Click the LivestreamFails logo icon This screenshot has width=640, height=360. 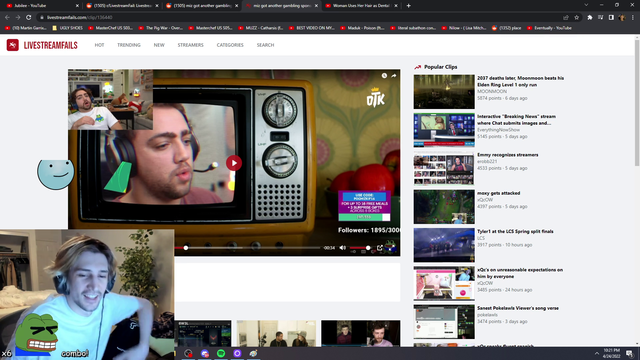13,45
